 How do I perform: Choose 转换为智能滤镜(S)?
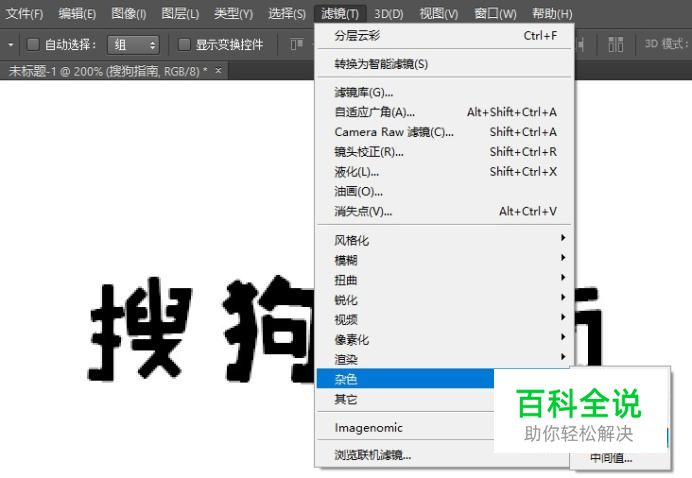click(445, 64)
